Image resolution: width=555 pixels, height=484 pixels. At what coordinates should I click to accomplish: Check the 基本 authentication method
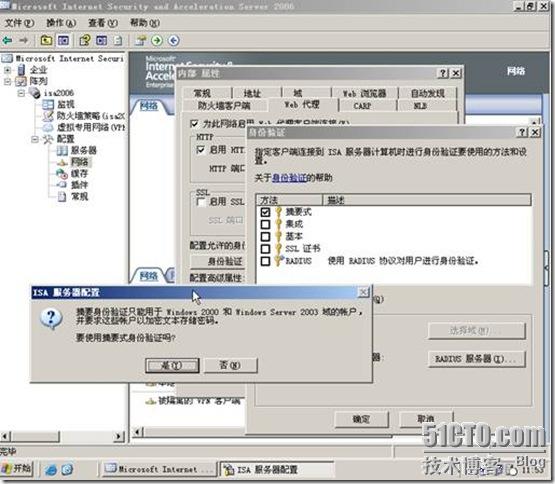click(x=265, y=237)
